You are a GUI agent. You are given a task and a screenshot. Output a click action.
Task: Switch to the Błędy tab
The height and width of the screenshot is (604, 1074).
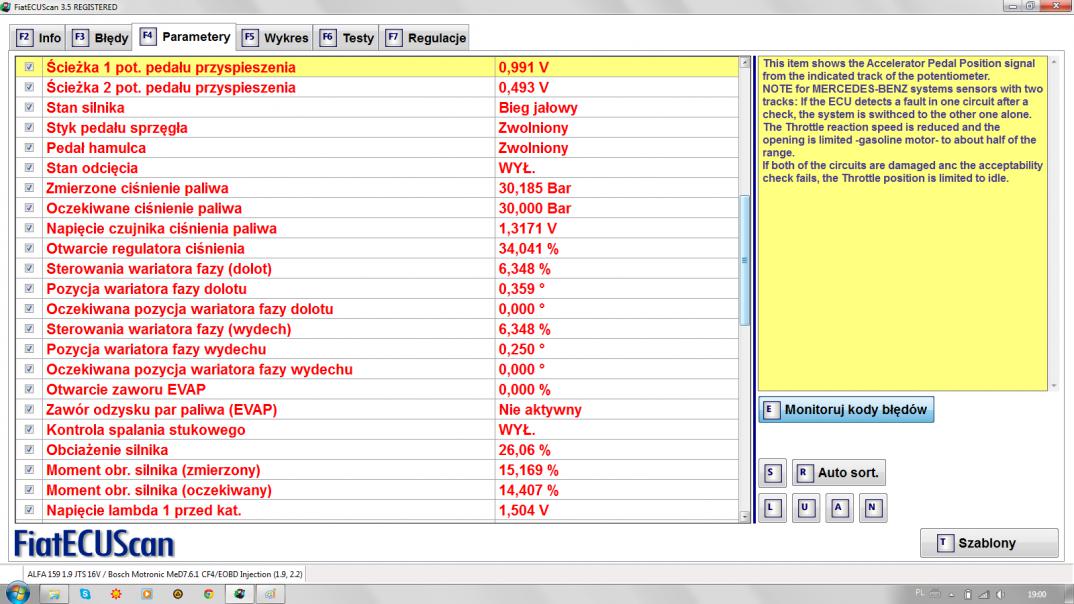pos(103,38)
